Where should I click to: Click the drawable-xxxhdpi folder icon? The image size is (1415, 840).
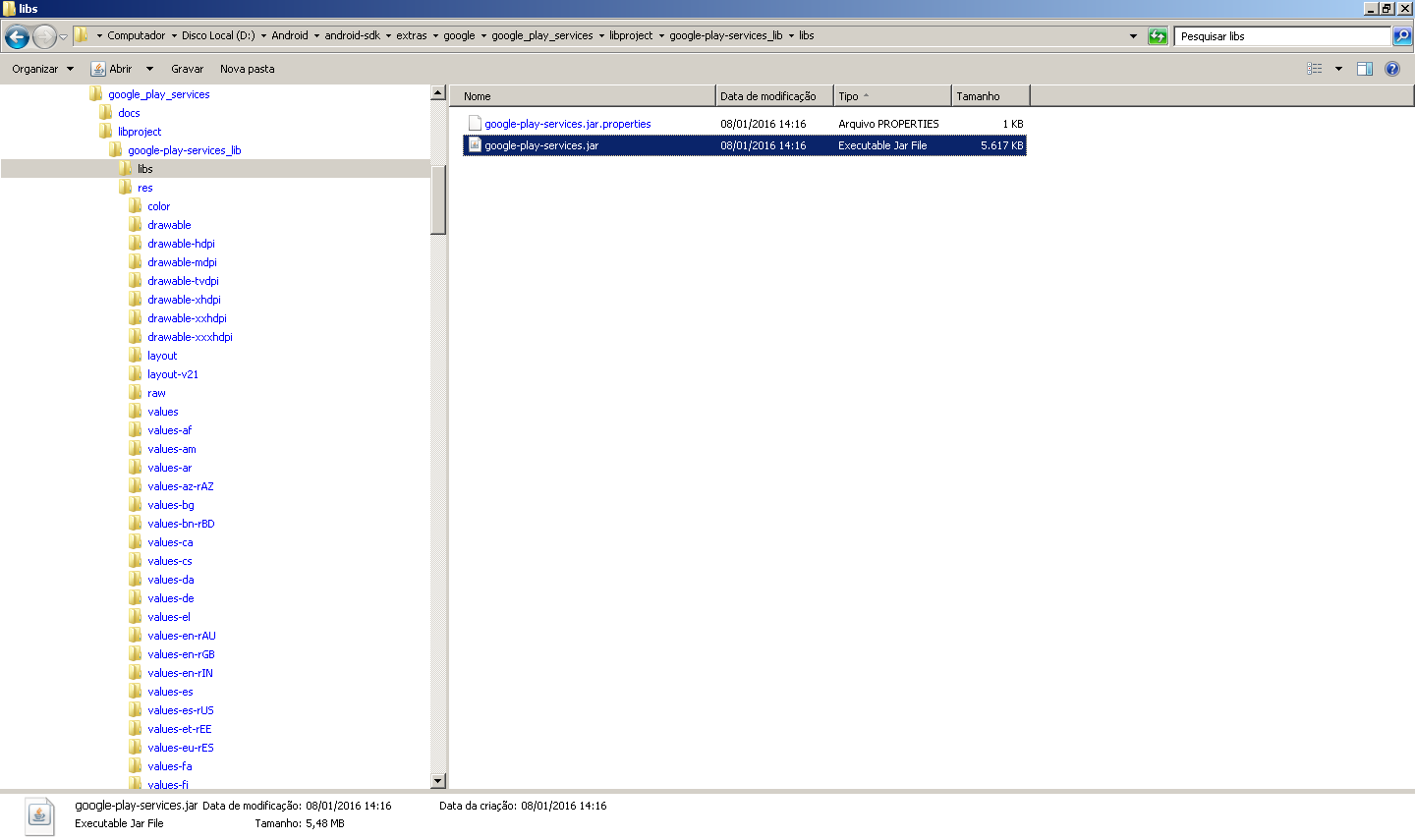pos(136,337)
